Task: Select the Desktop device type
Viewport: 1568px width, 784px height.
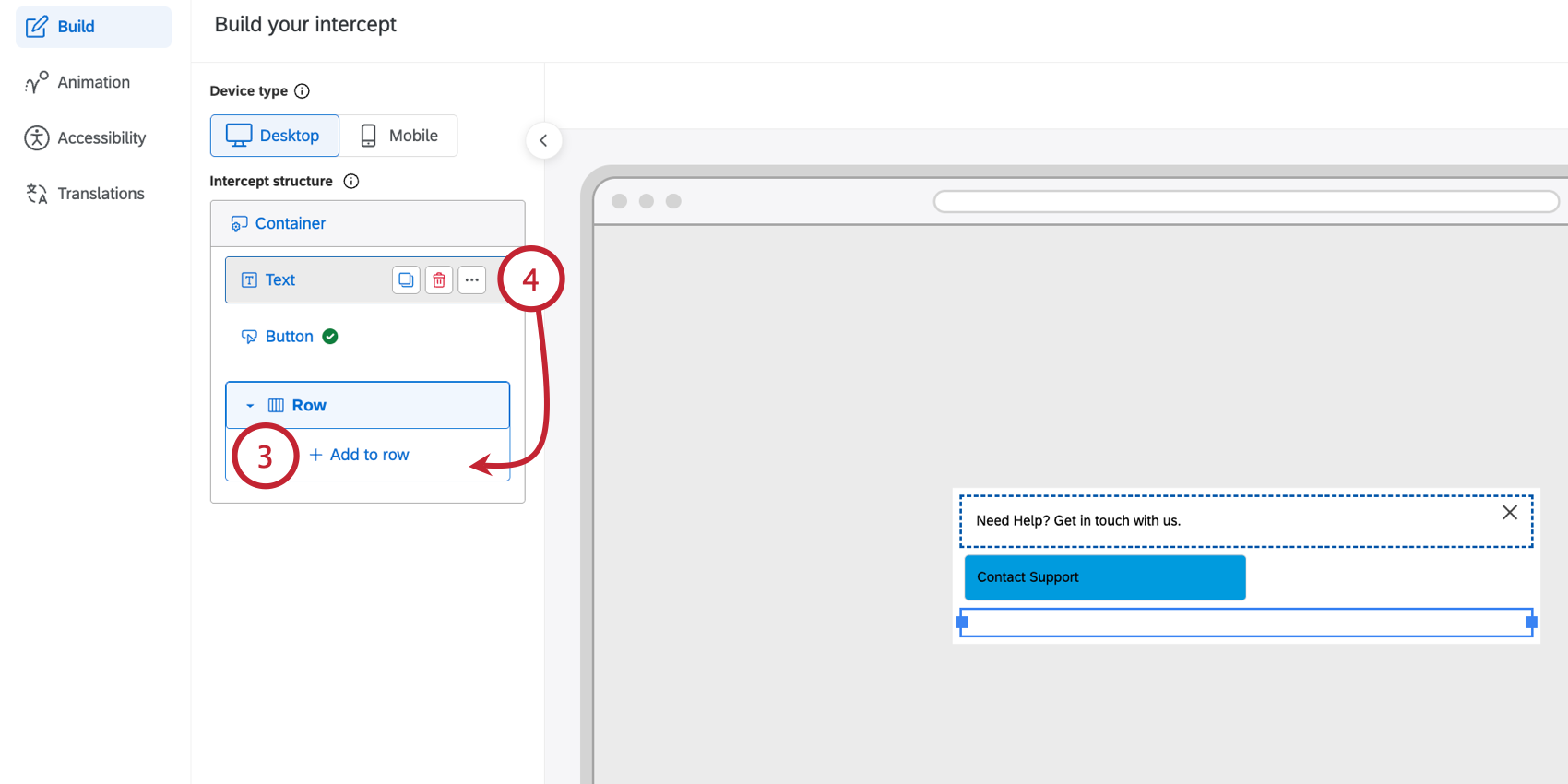Action: [274, 136]
